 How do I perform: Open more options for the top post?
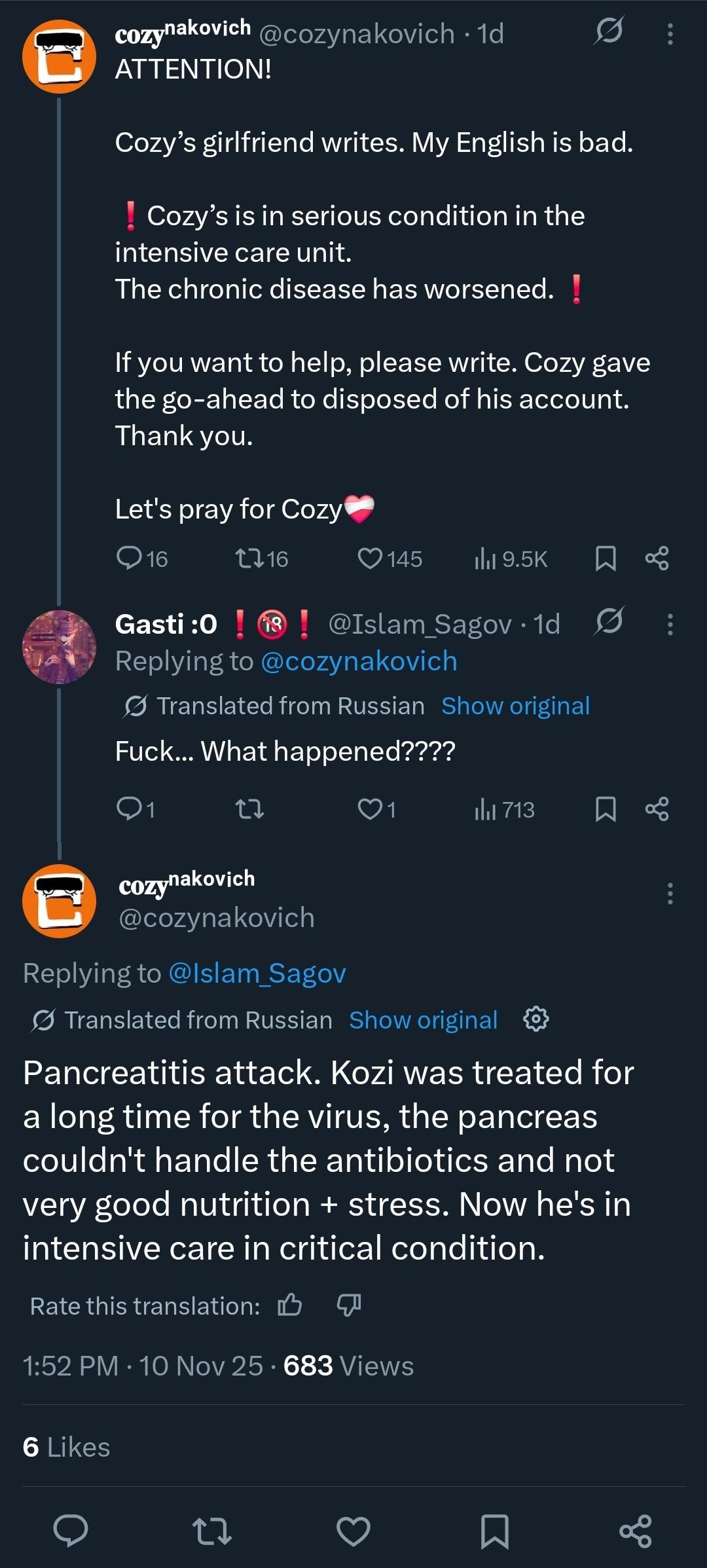pyautogui.click(x=670, y=34)
